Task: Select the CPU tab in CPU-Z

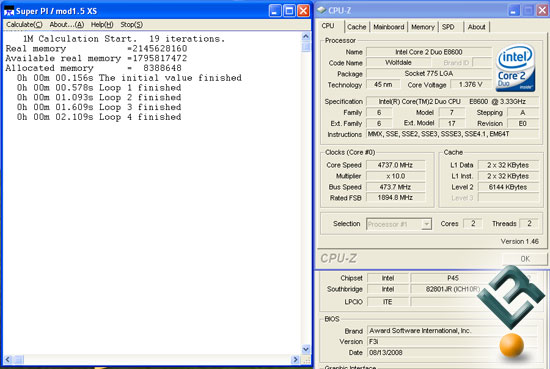Action: point(328,26)
